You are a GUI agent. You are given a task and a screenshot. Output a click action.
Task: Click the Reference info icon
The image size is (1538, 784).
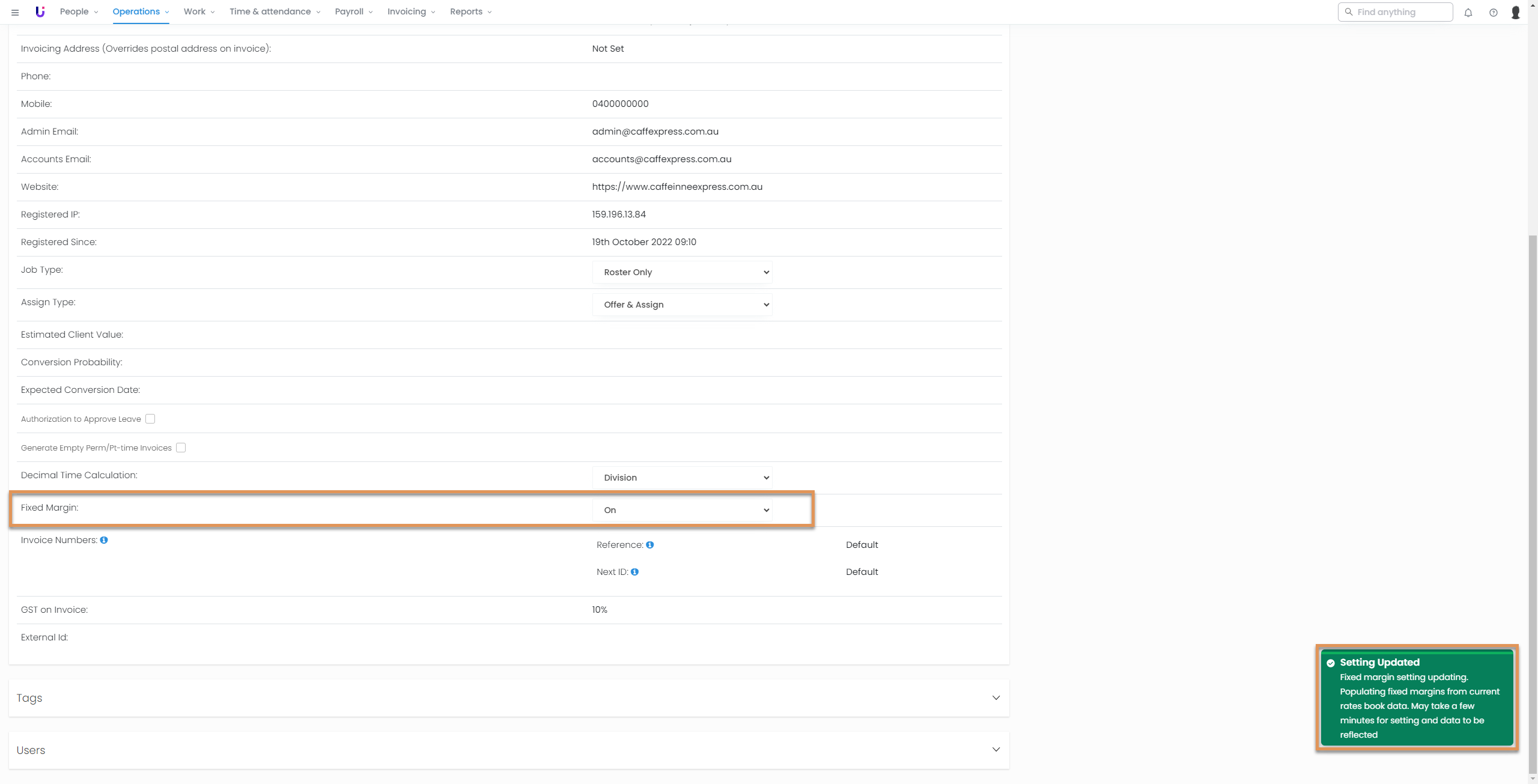click(649, 545)
